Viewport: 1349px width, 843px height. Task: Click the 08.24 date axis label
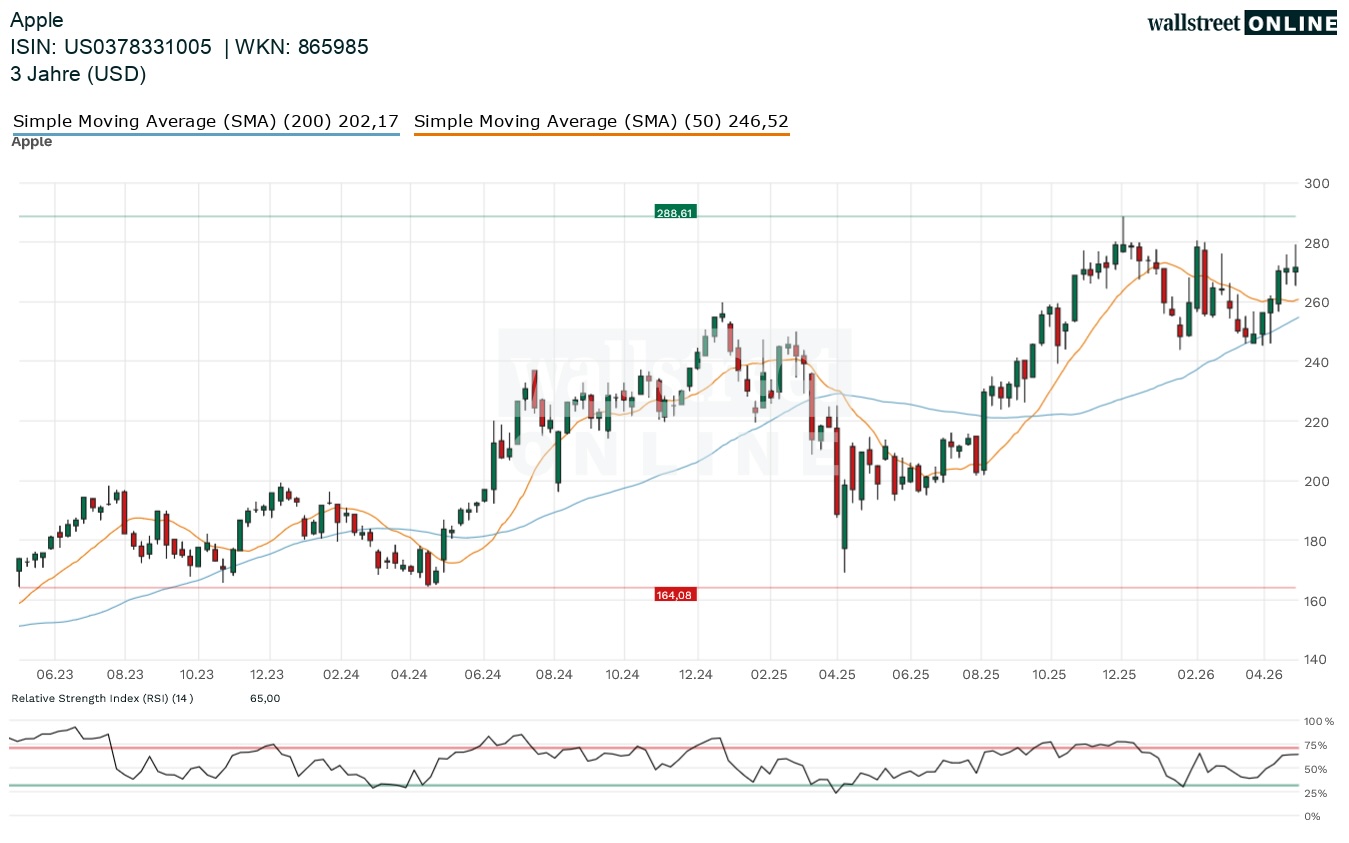tap(553, 675)
